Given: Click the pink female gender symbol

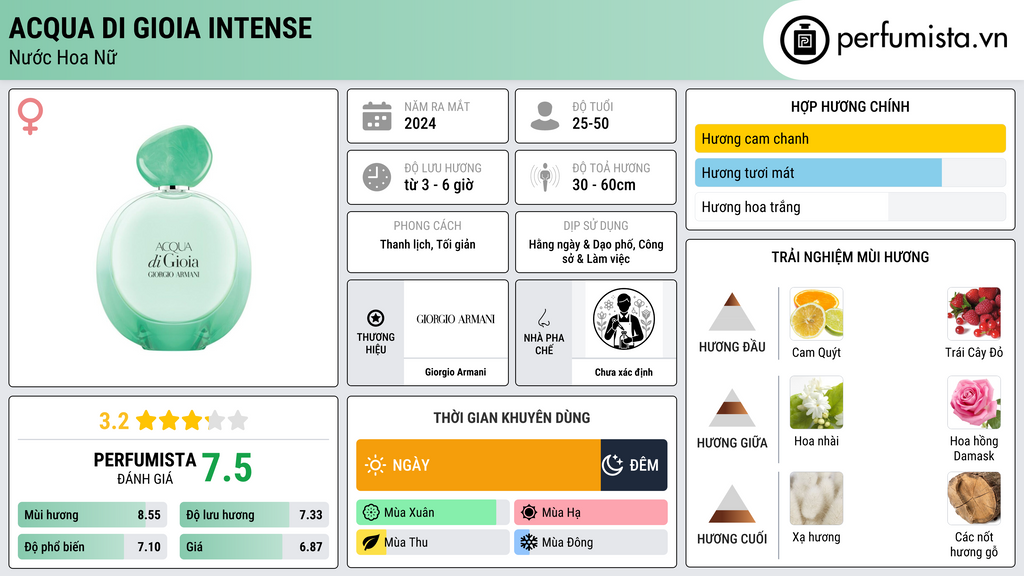Looking at the screenshot, I should (30, 116).
